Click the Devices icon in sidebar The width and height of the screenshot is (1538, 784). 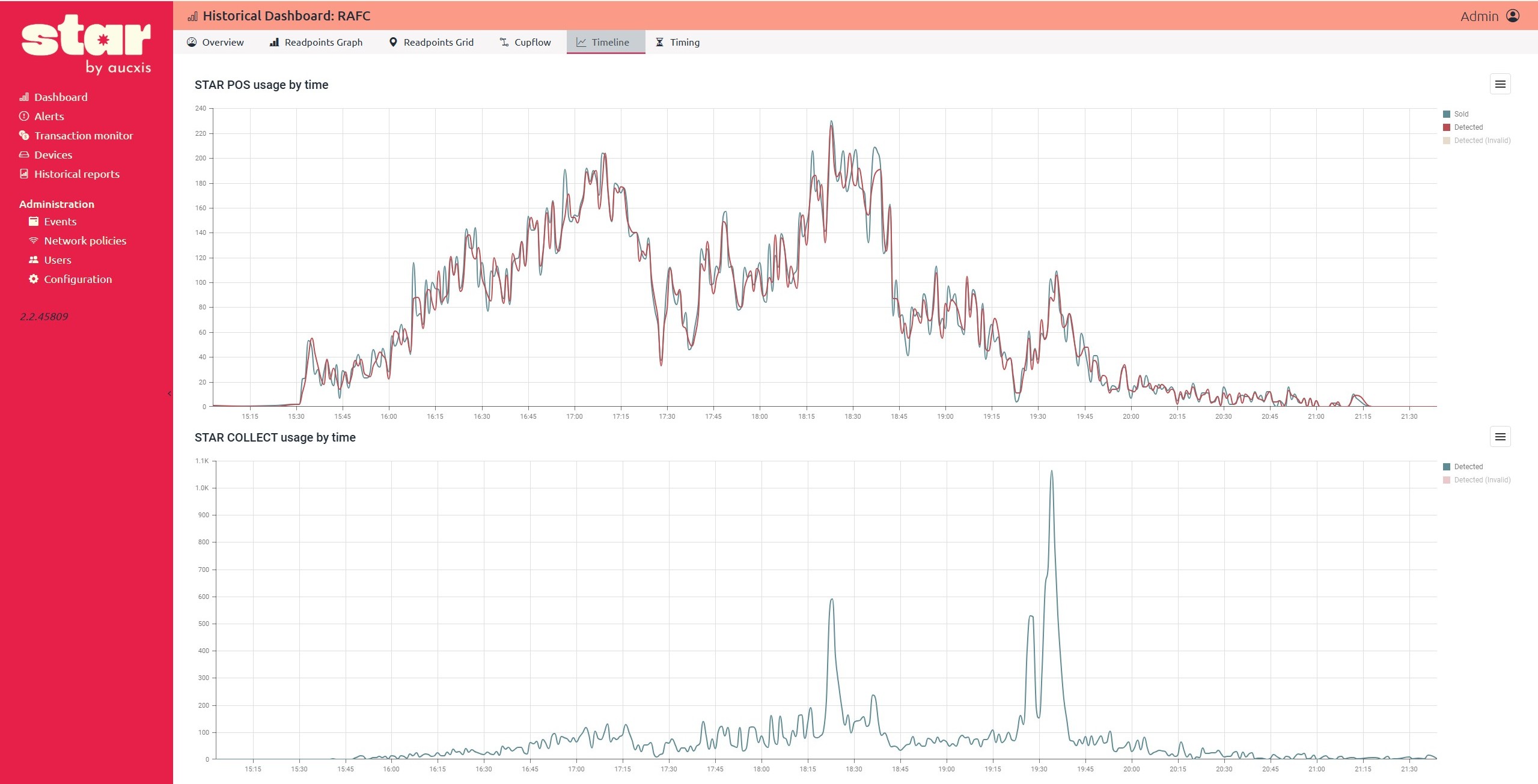pyautogui.click(x=24, y=154)
